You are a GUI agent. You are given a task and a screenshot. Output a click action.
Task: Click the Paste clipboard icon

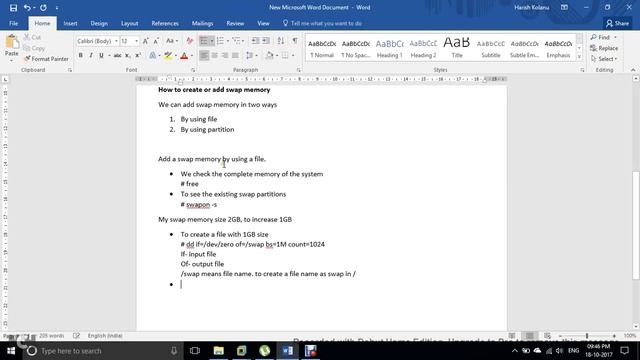(x=12, y=42)
